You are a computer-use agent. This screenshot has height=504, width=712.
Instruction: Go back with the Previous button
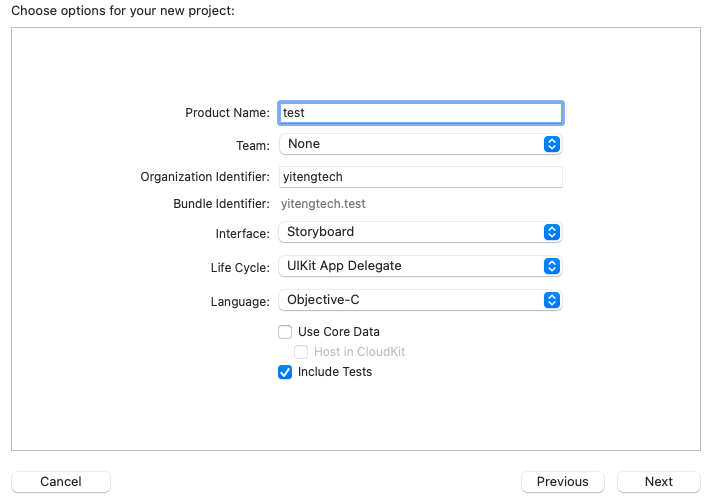click(x=563, y=481)
